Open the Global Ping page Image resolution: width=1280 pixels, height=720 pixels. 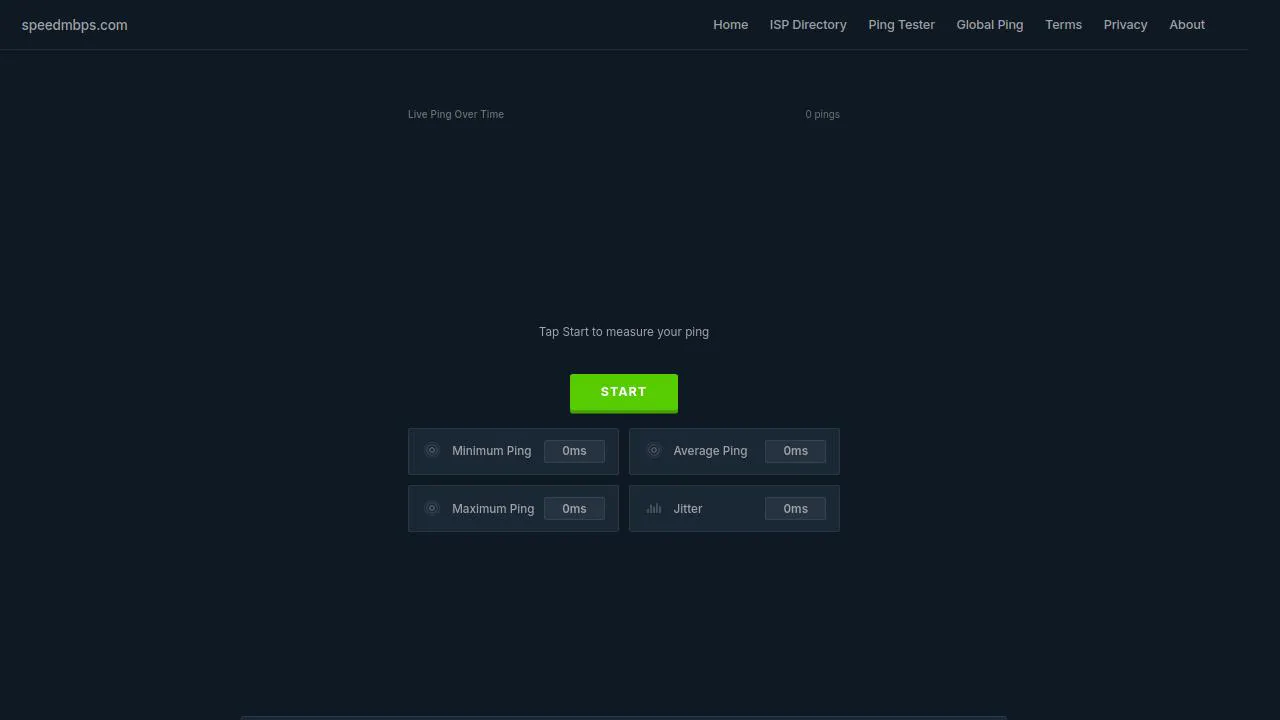pyautogui.click(x=990, y=25)
